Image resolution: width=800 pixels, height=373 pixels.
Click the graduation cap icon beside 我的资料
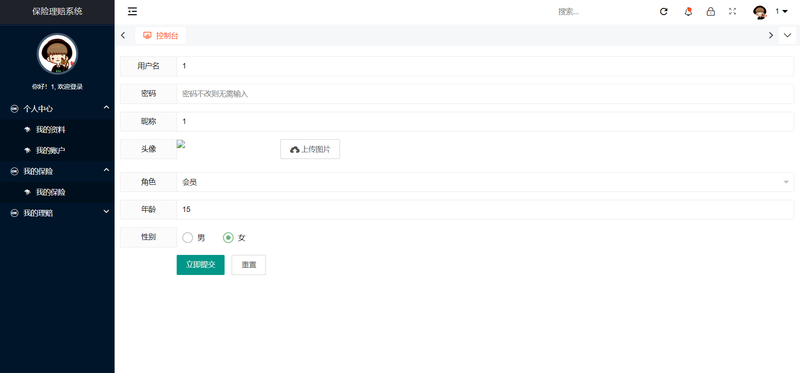point(28,130)
